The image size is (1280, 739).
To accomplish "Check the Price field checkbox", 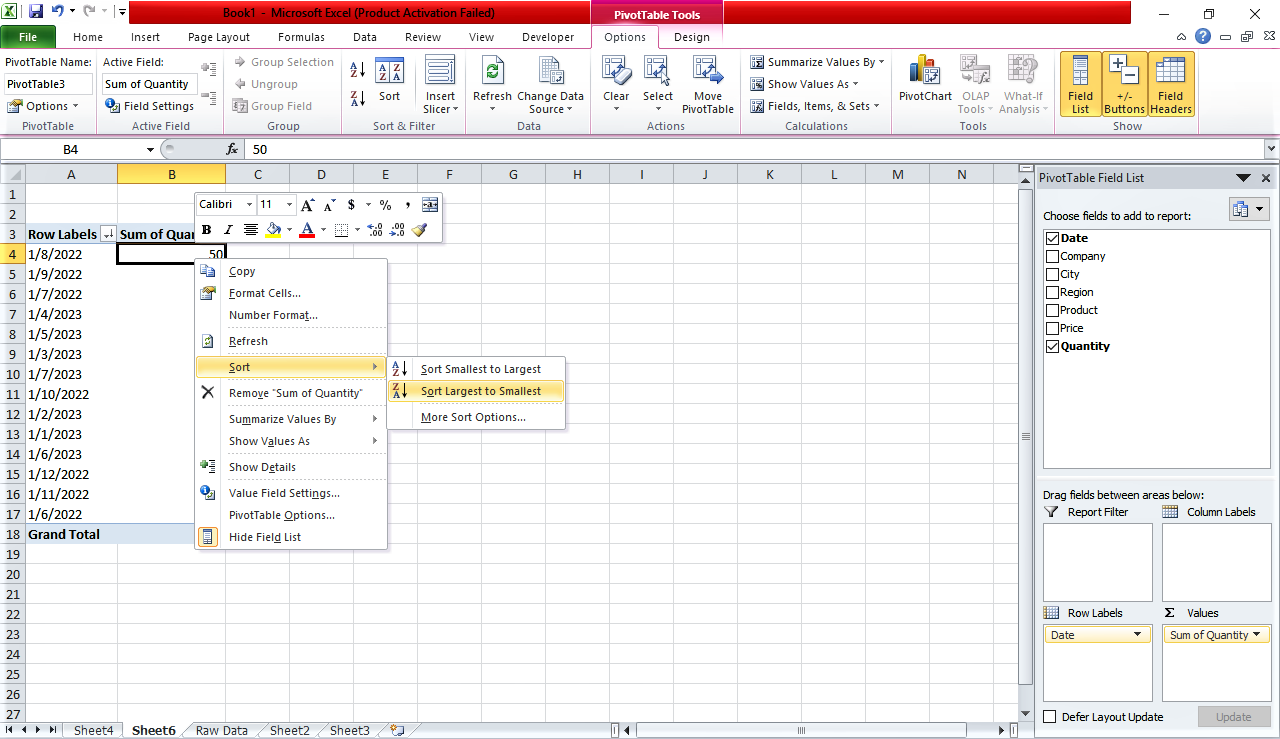I will [1052, 328].
